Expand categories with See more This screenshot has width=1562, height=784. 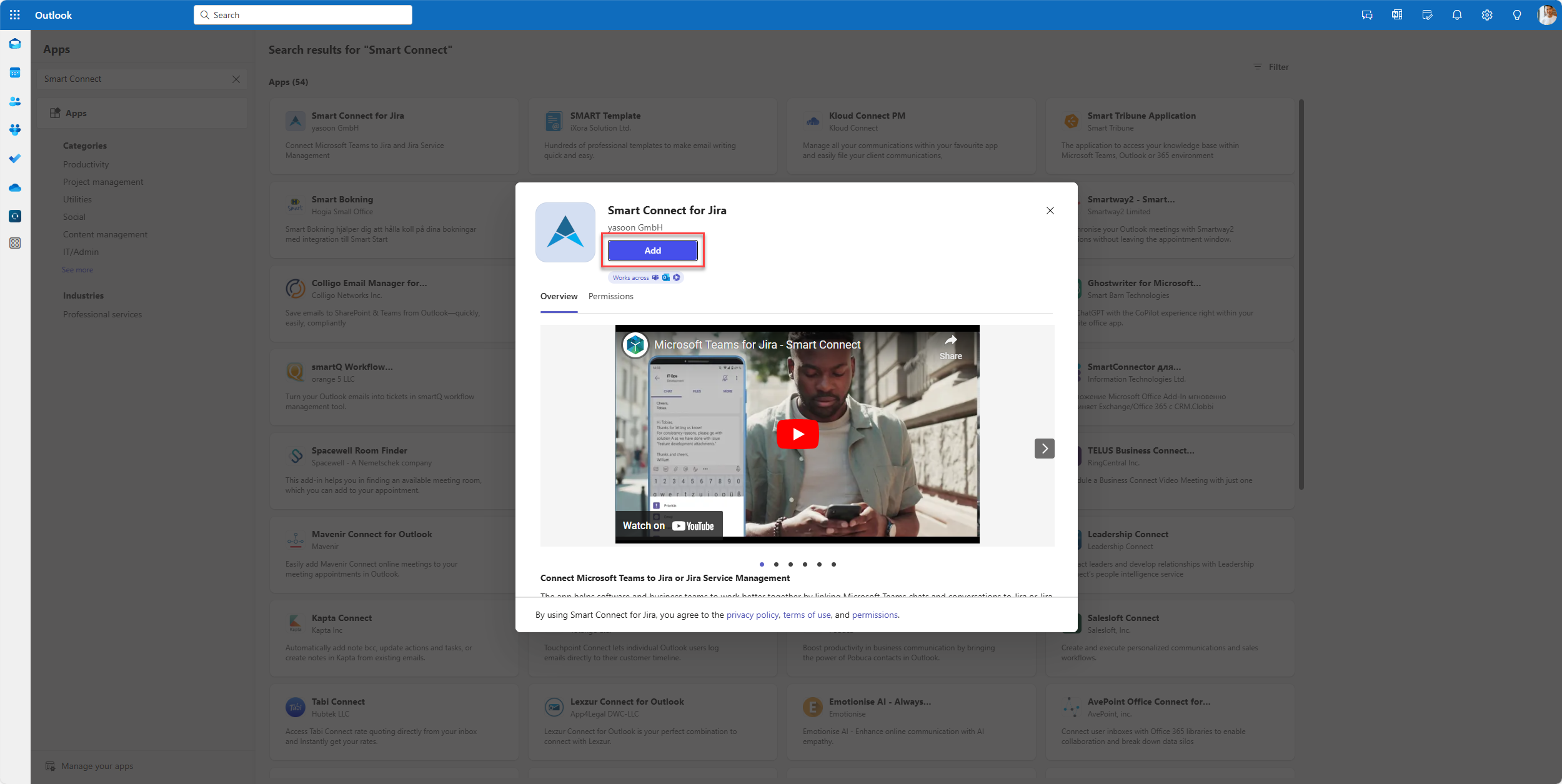coord(77,270)
